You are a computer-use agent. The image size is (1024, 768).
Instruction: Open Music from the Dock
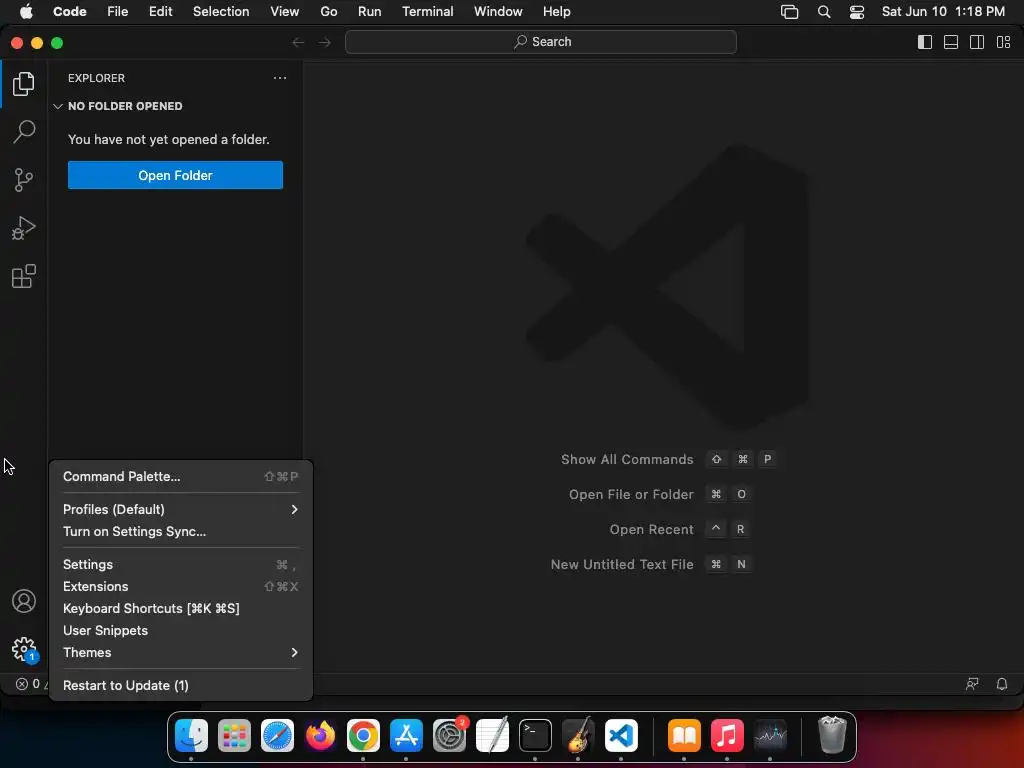tap(727, 736)
